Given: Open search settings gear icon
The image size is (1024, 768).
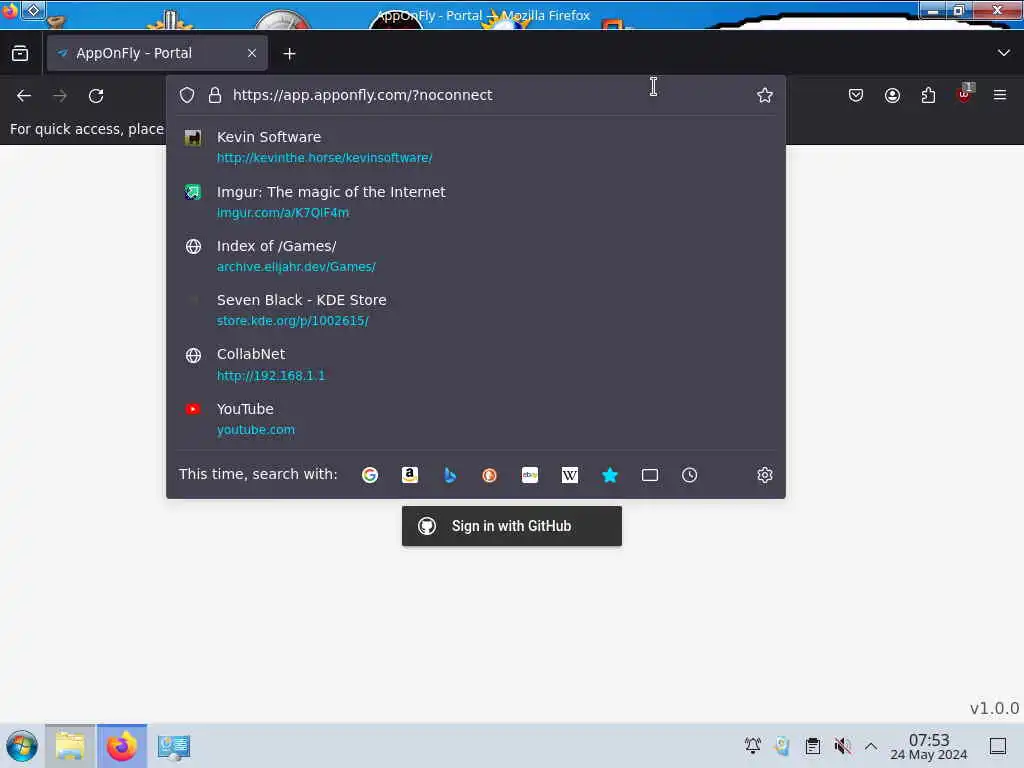Looking at the screenshot, I should pyautogui.click(x=765, y=475).
